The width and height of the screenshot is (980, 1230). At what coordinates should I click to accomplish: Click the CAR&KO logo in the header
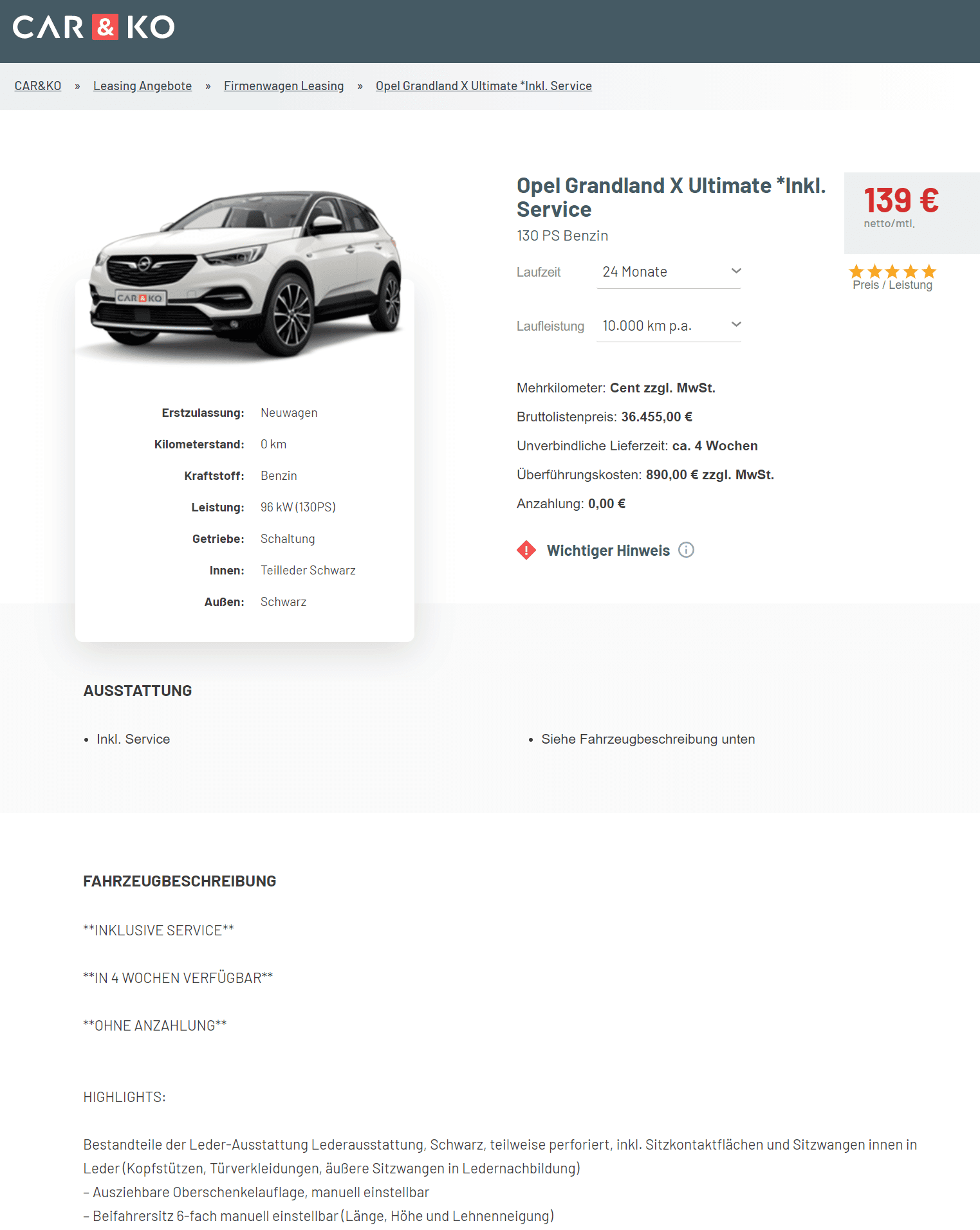click(x=93, y=27)
